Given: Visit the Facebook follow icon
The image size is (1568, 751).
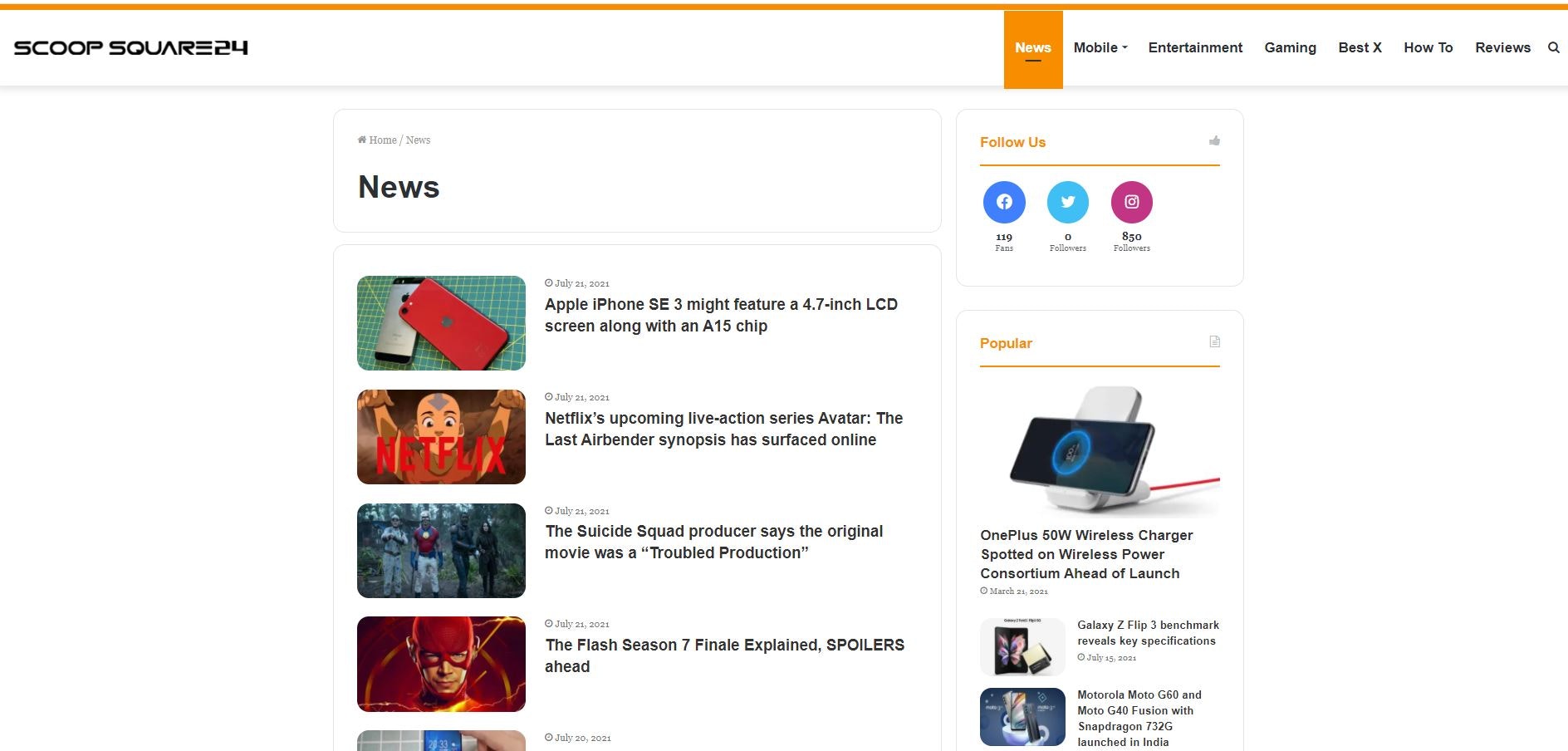Looking at the screenshot, I should pos(1004,202).
